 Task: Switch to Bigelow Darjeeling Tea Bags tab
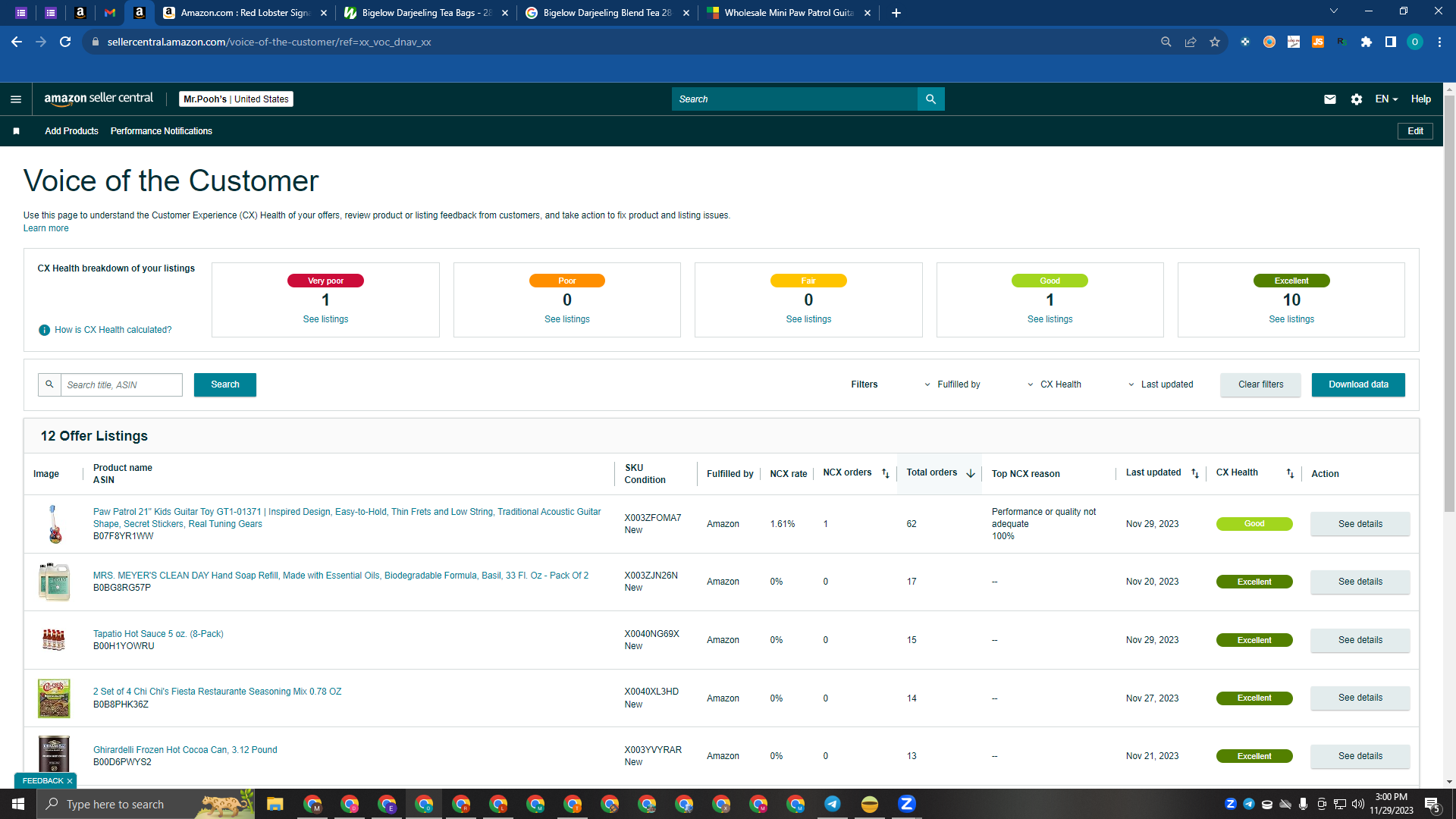pyautogui.click(x=425, y=13)
